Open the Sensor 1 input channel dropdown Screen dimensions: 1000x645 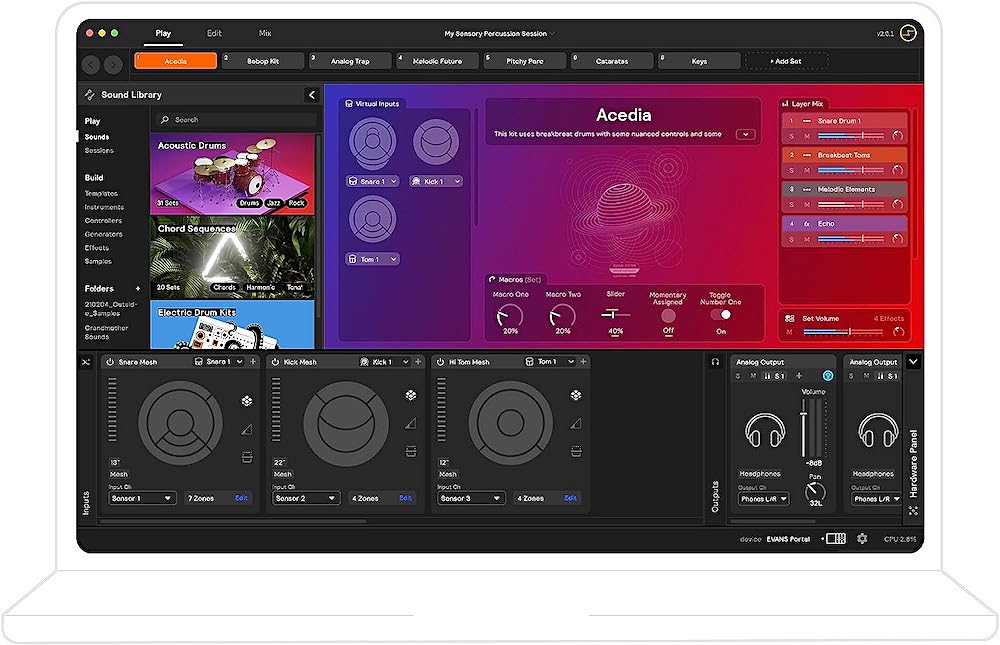(x=141, y=498)
